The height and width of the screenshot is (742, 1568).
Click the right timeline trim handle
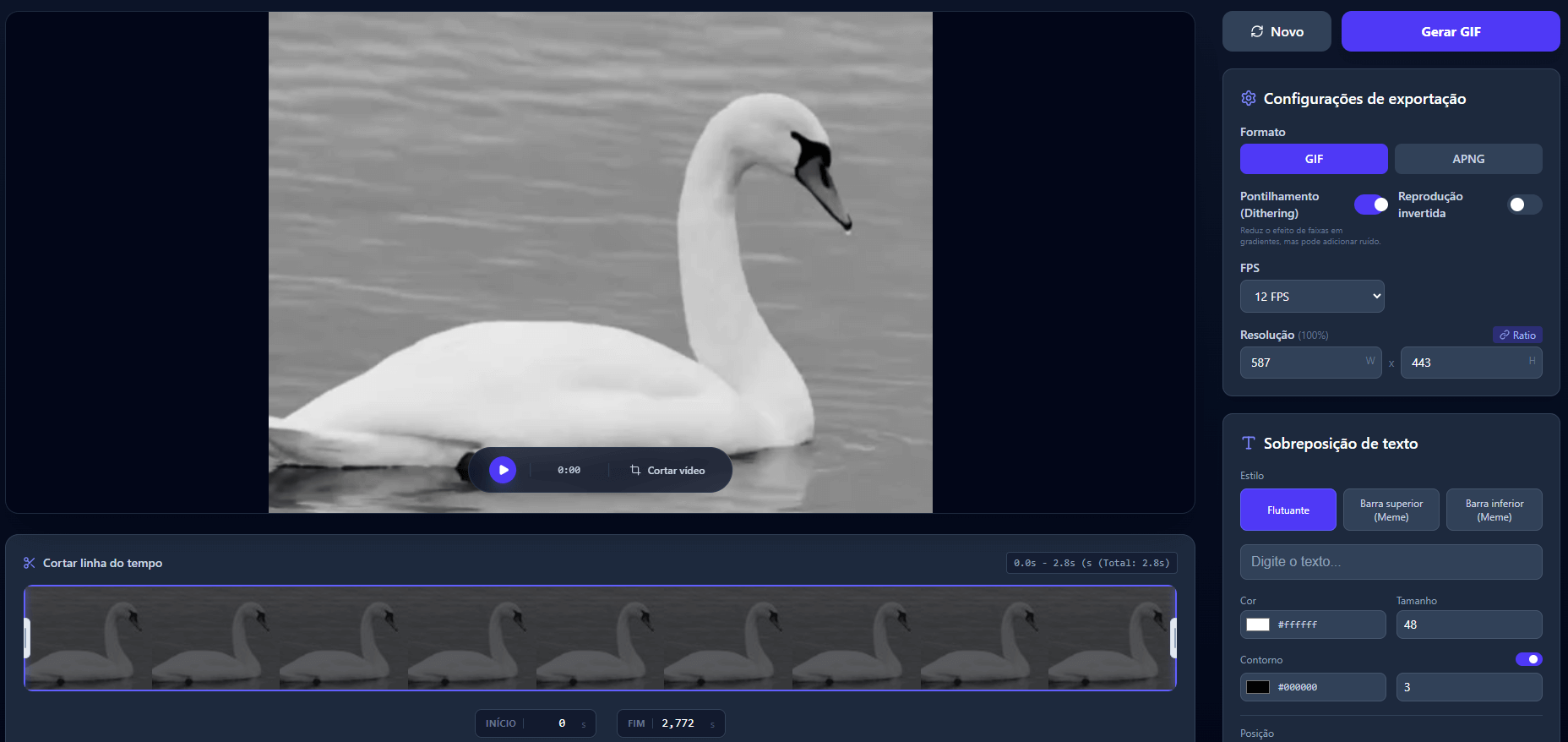pos(1173,638)
